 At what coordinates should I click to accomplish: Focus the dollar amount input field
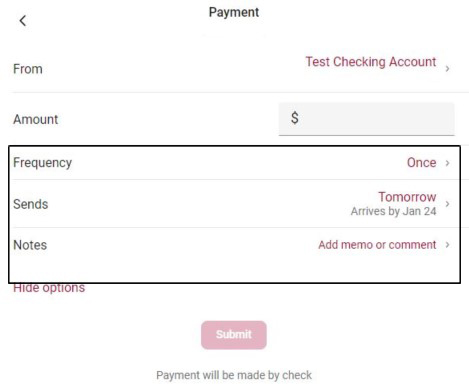[x=366, y=119]
